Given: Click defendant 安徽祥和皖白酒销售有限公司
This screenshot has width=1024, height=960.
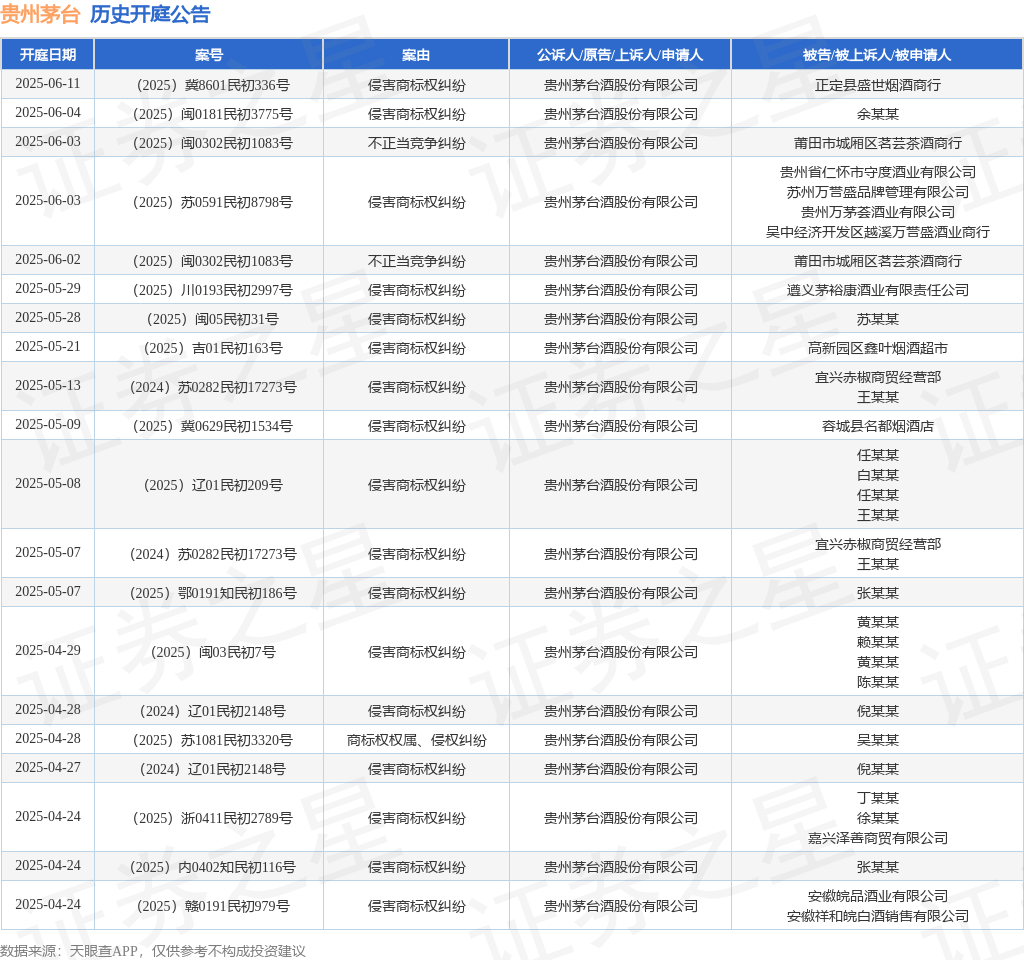Looking at the screenshot, I should tap(878, 916).
